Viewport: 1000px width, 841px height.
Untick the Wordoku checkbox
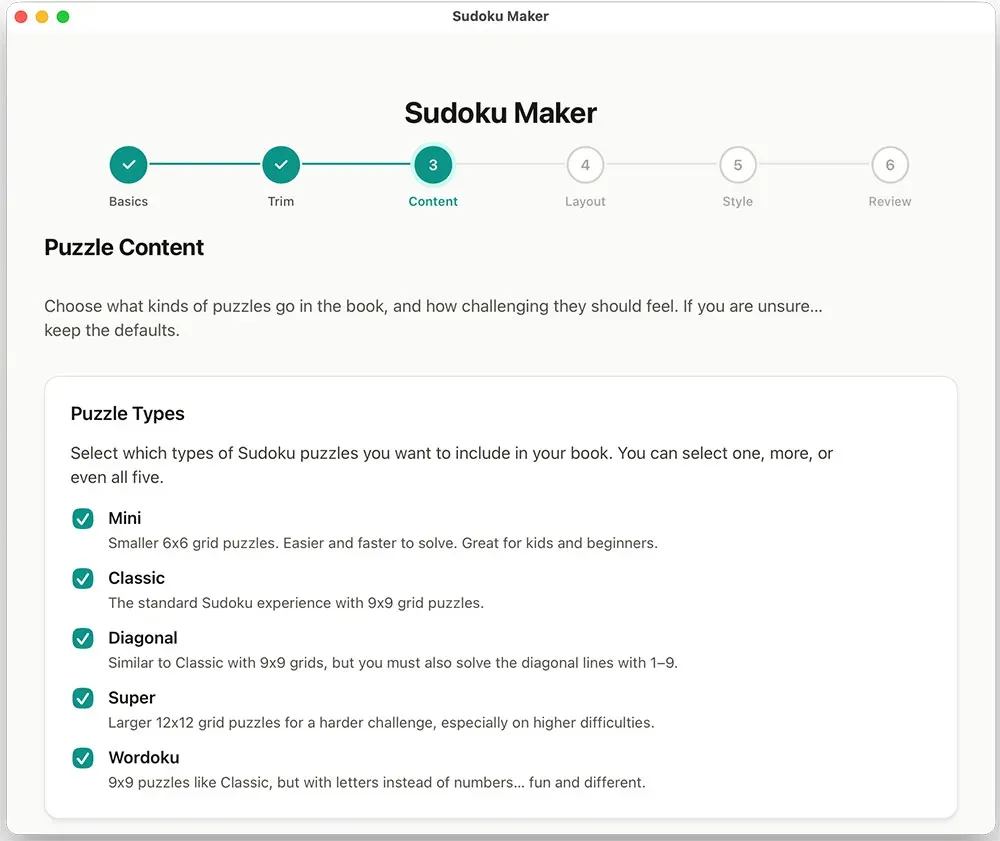pos(82,757)
